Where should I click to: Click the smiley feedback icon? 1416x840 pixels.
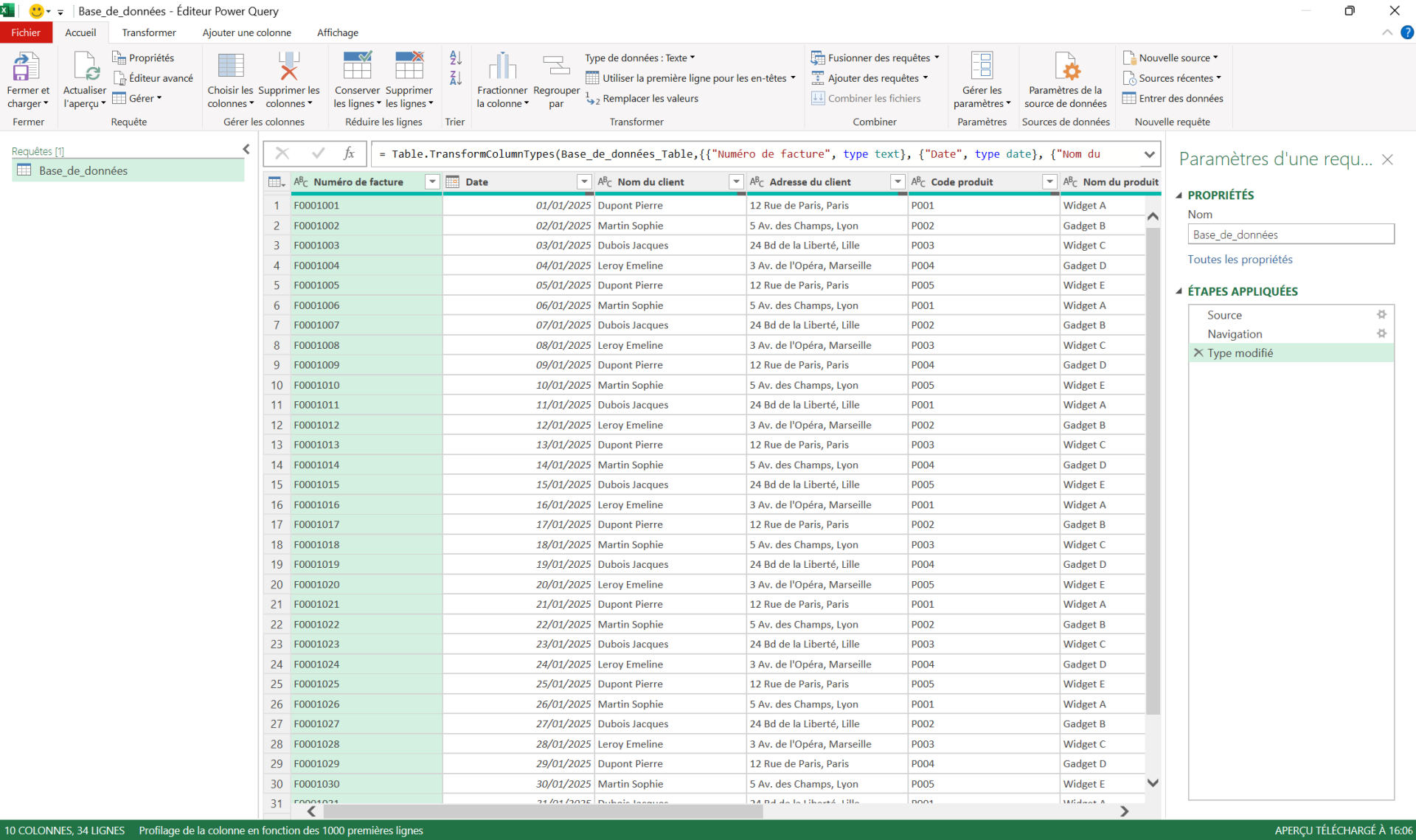point(35,11)
